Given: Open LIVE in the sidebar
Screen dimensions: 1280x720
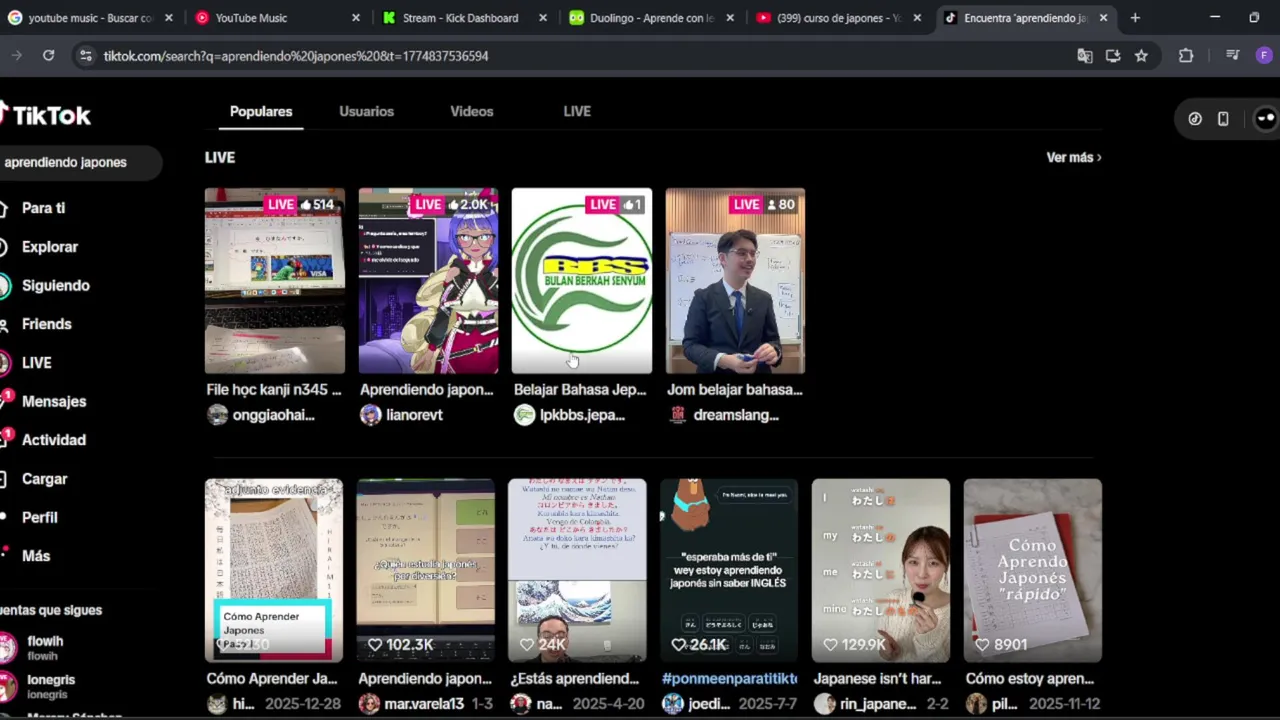Looking at the screenshot, I should click(x=36, y=363).
